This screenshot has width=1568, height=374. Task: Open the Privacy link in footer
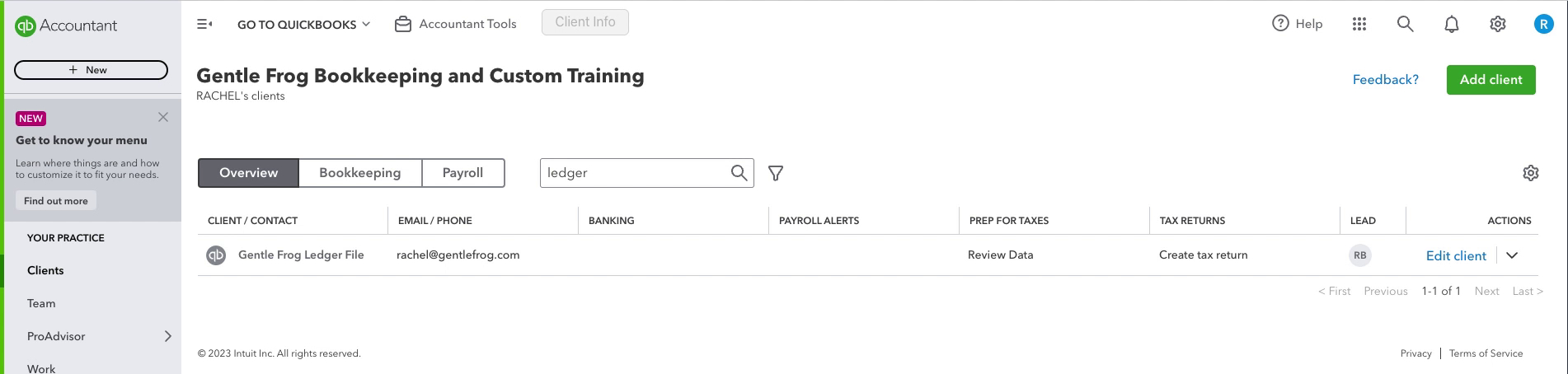tap(1415, 353)
